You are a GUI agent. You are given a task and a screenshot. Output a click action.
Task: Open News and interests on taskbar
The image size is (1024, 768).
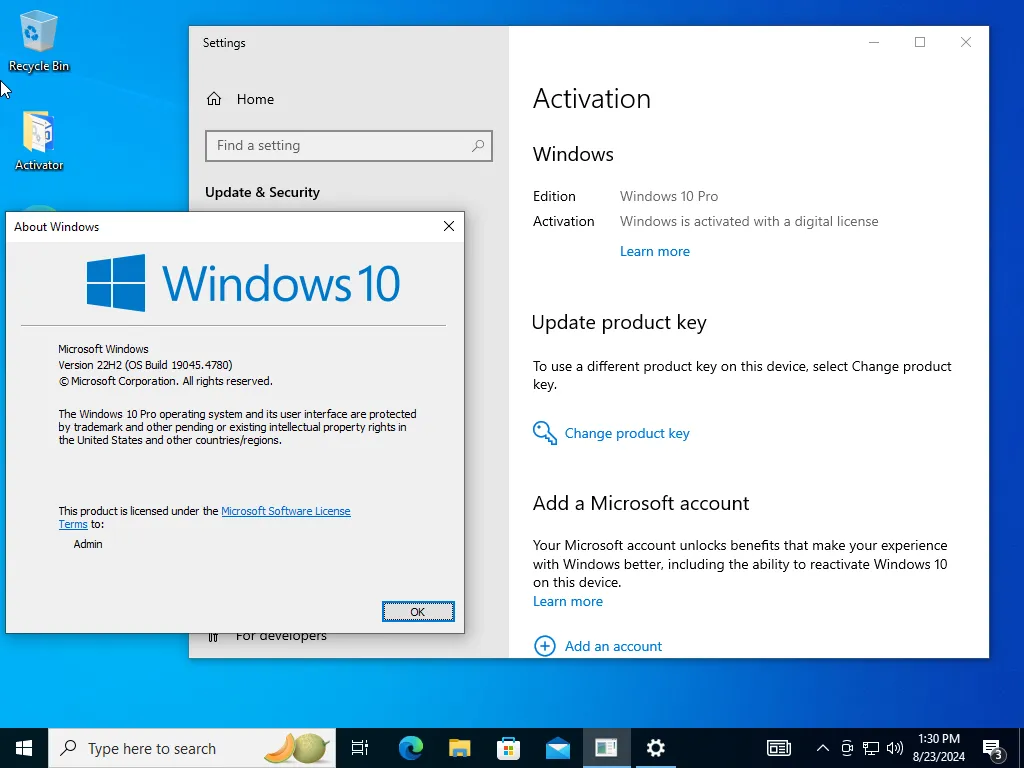click(x=778, y=748)
